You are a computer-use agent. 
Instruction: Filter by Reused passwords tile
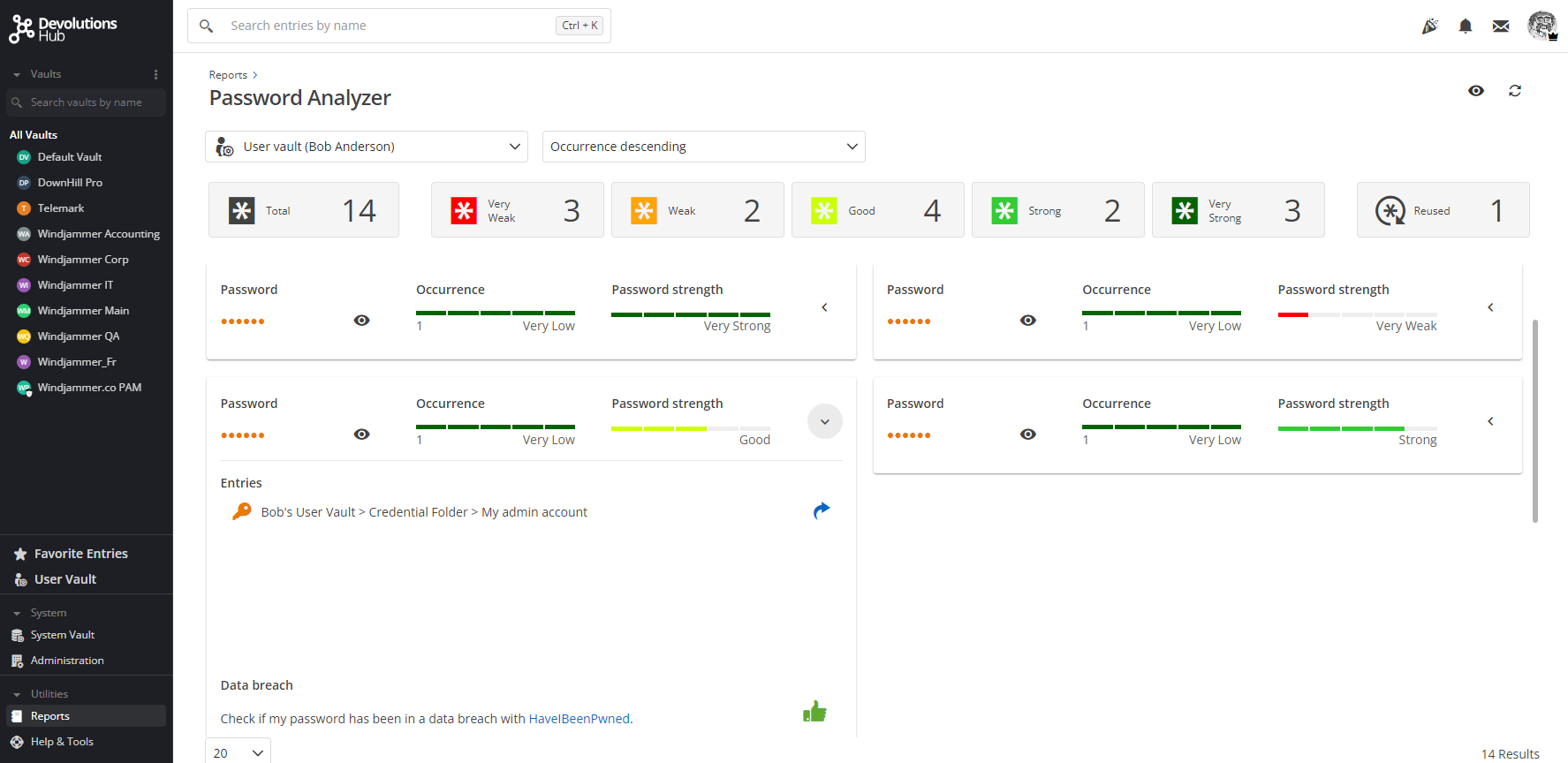(1443, 210)
